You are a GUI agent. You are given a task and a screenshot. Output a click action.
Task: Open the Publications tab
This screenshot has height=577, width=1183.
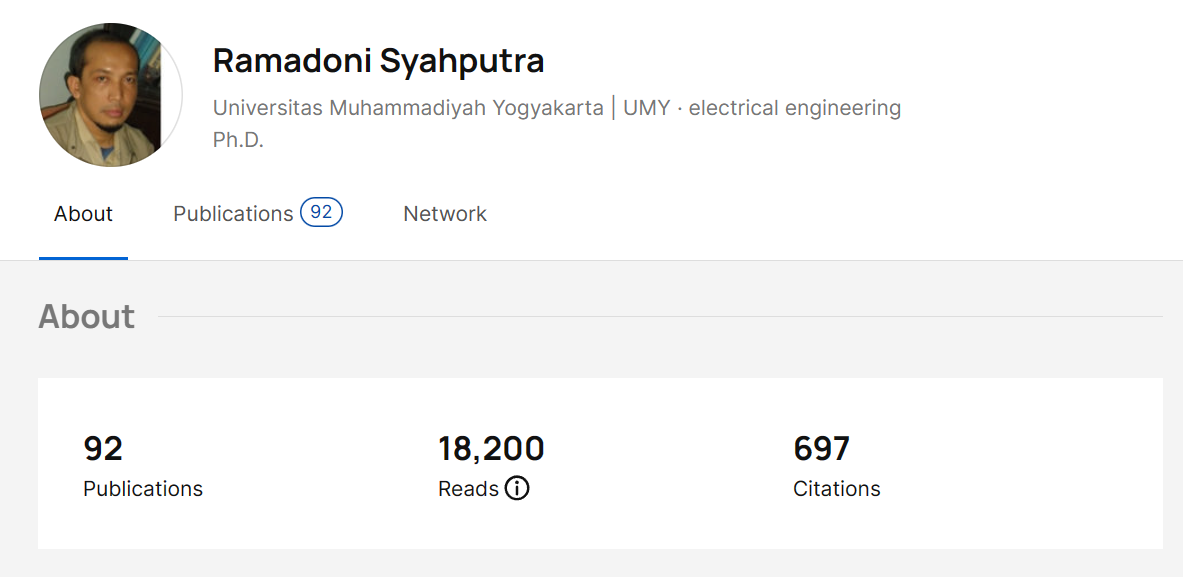[233, 214]
